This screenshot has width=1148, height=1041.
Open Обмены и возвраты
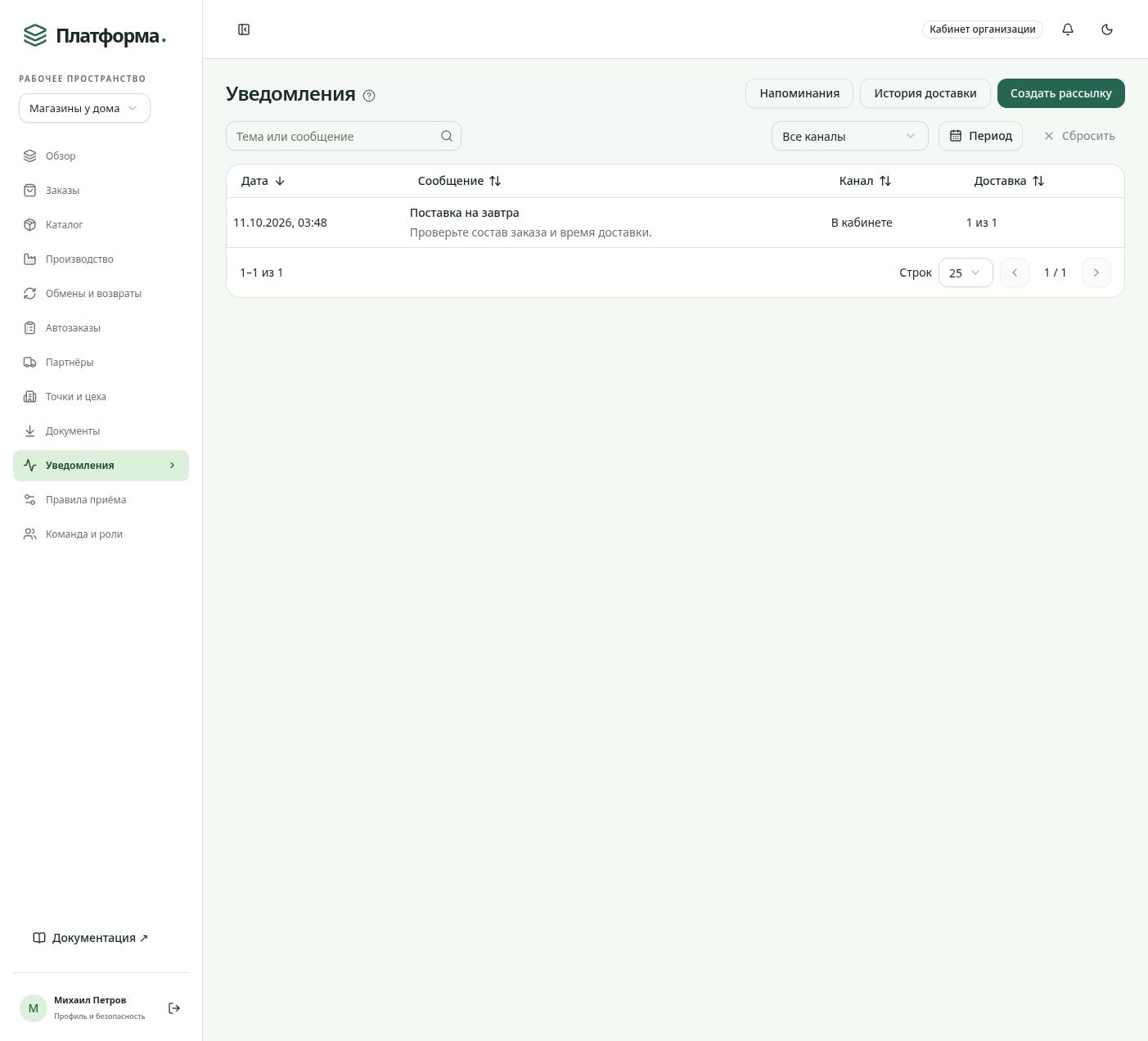point(101,293)
